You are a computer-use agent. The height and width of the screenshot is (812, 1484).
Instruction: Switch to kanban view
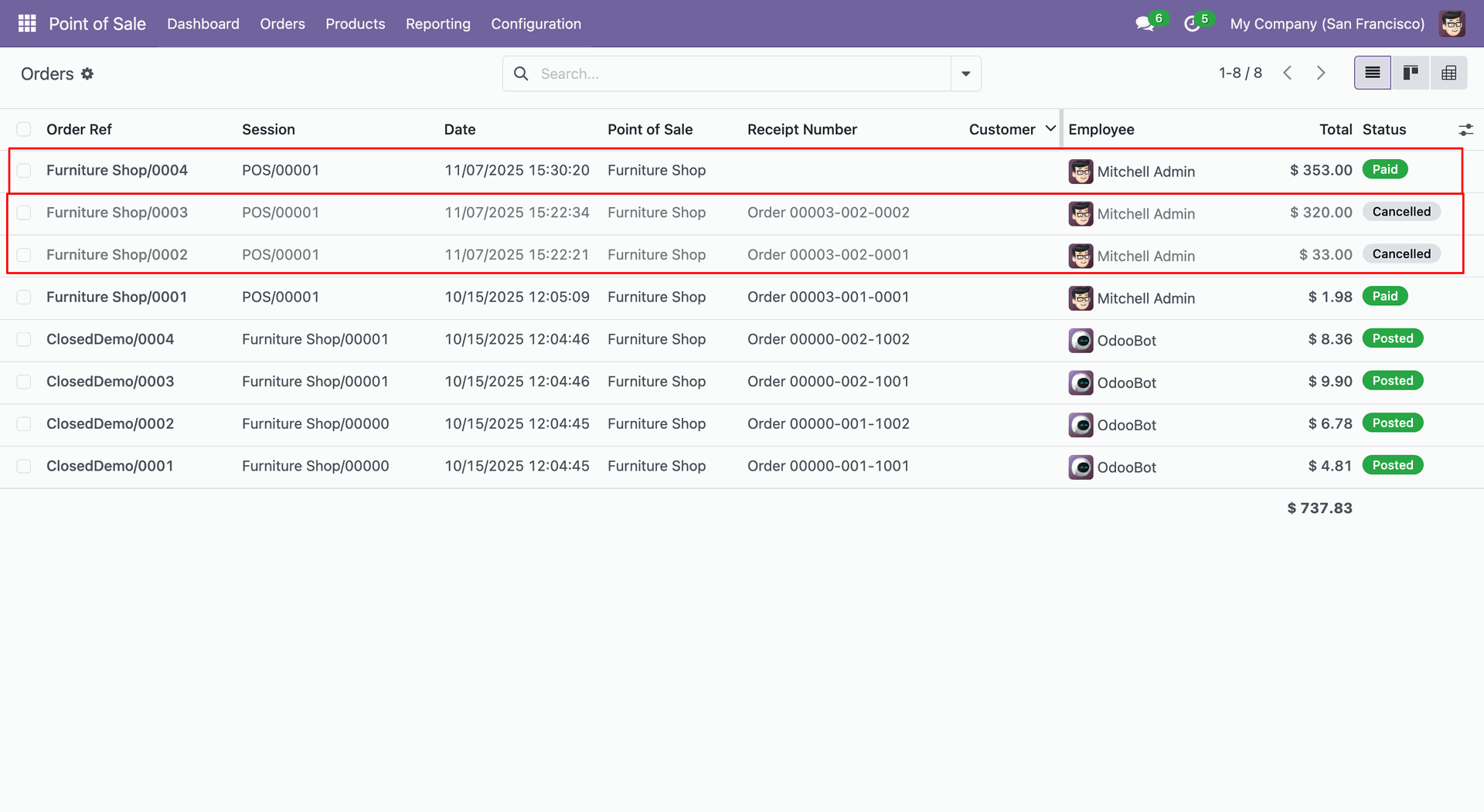click(x=1411, y=73)
